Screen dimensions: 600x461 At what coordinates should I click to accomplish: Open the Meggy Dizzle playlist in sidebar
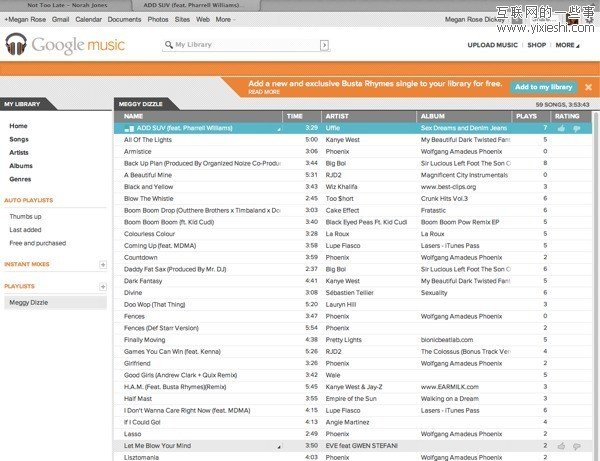point(28,302)
